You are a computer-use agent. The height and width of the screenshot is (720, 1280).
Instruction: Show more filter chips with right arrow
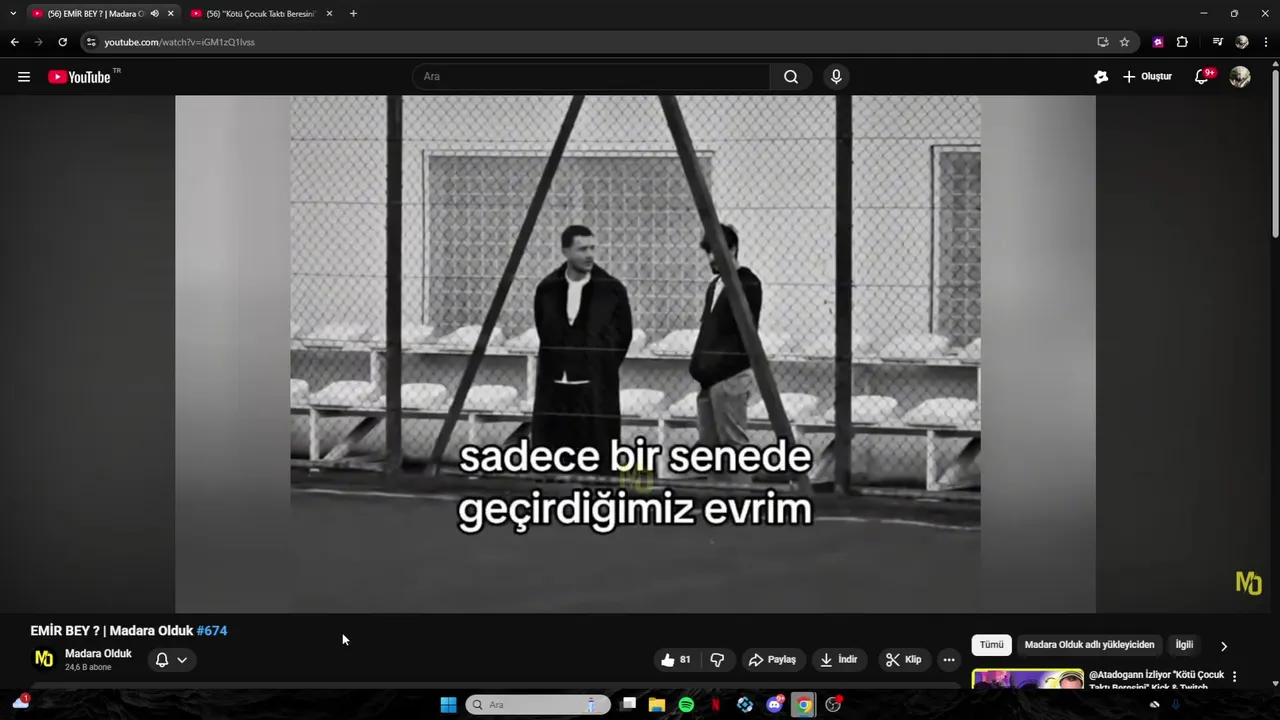pos(1224,646)
